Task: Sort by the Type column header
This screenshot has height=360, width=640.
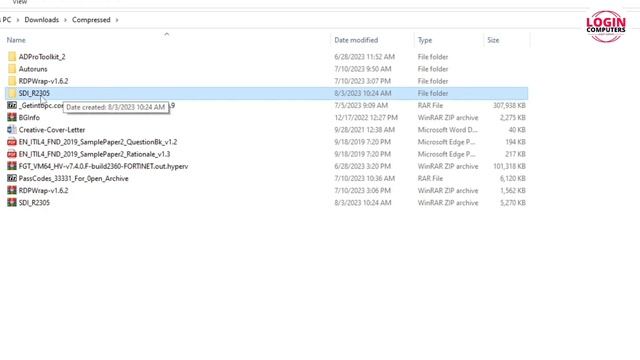Action: [x=424, y=40]
